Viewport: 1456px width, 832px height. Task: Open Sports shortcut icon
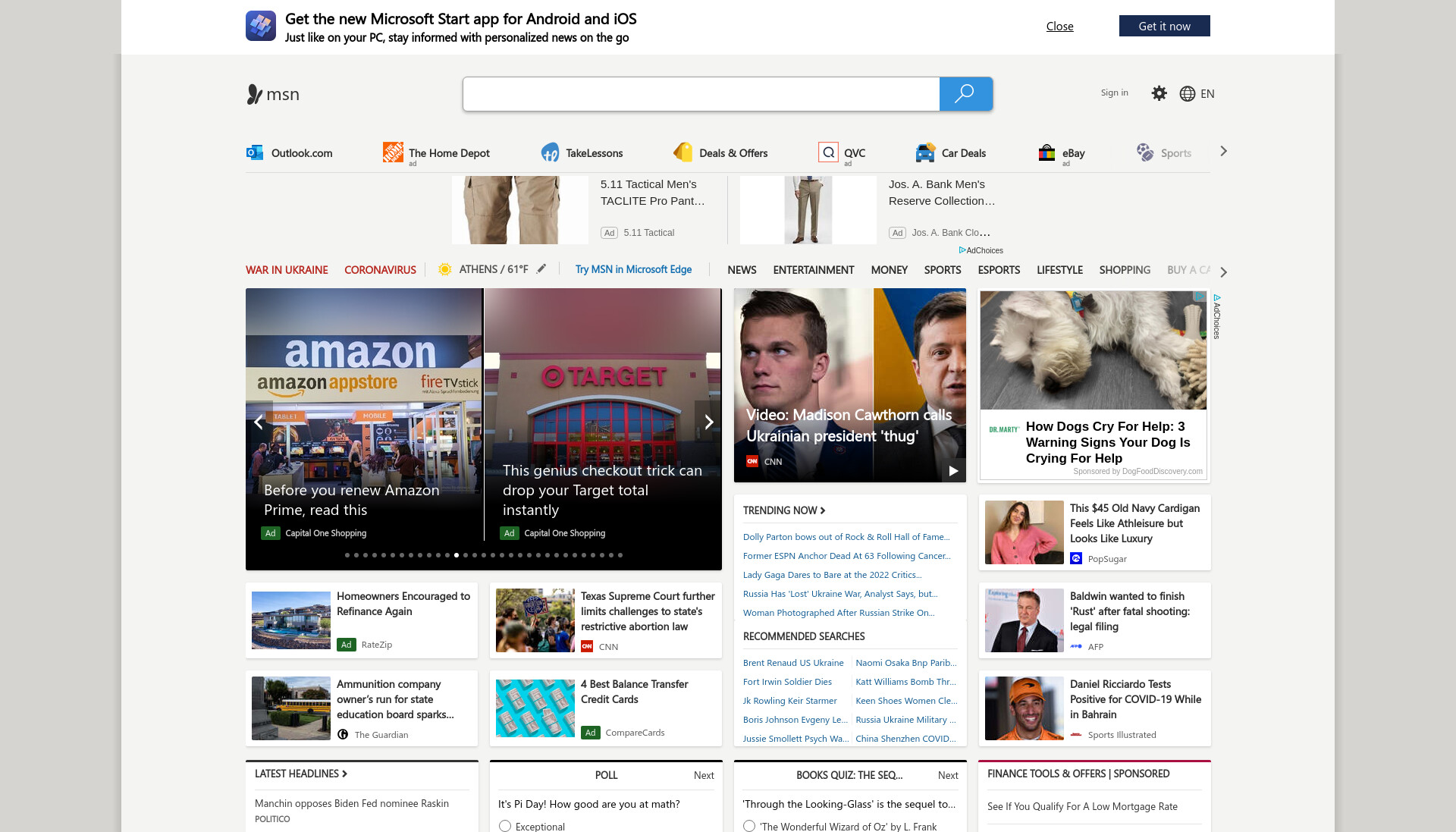[x=1145, y=152]
